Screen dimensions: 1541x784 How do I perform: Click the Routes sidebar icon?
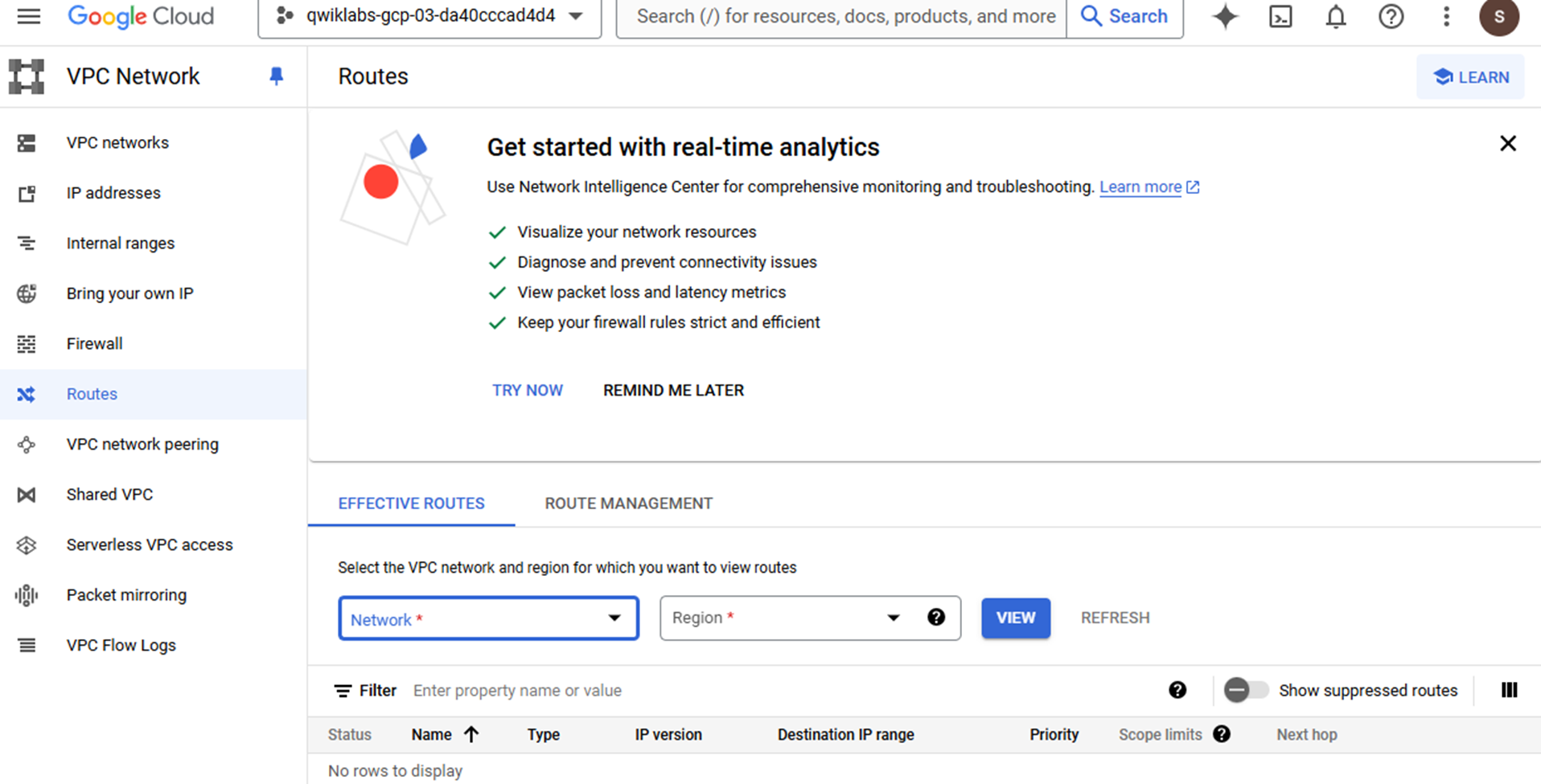pos(27,394)
